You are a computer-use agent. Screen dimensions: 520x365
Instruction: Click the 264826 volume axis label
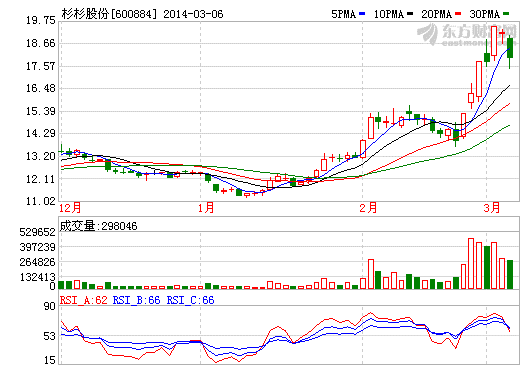click(37, 262)
